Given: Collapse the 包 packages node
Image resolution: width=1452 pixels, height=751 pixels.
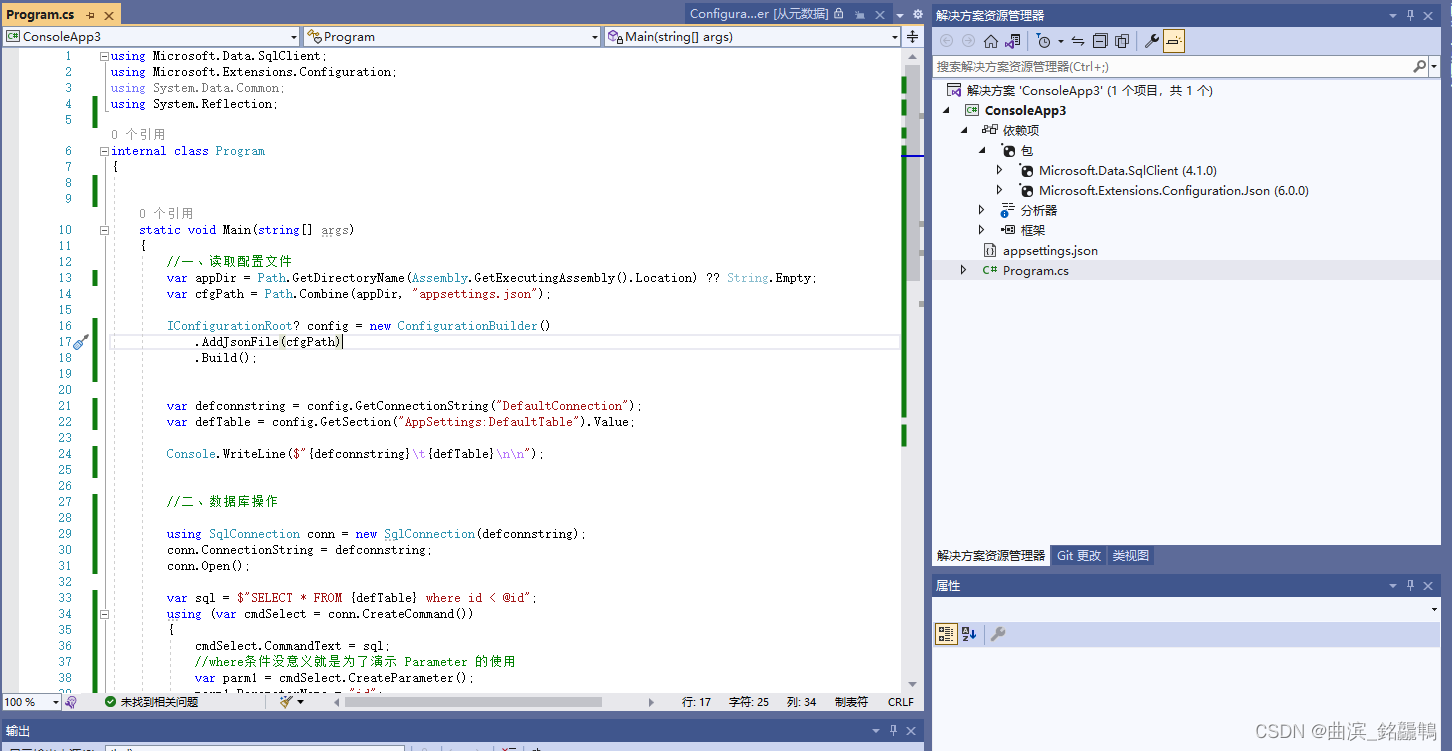Looking at the screenshot, I should [983, 150].
